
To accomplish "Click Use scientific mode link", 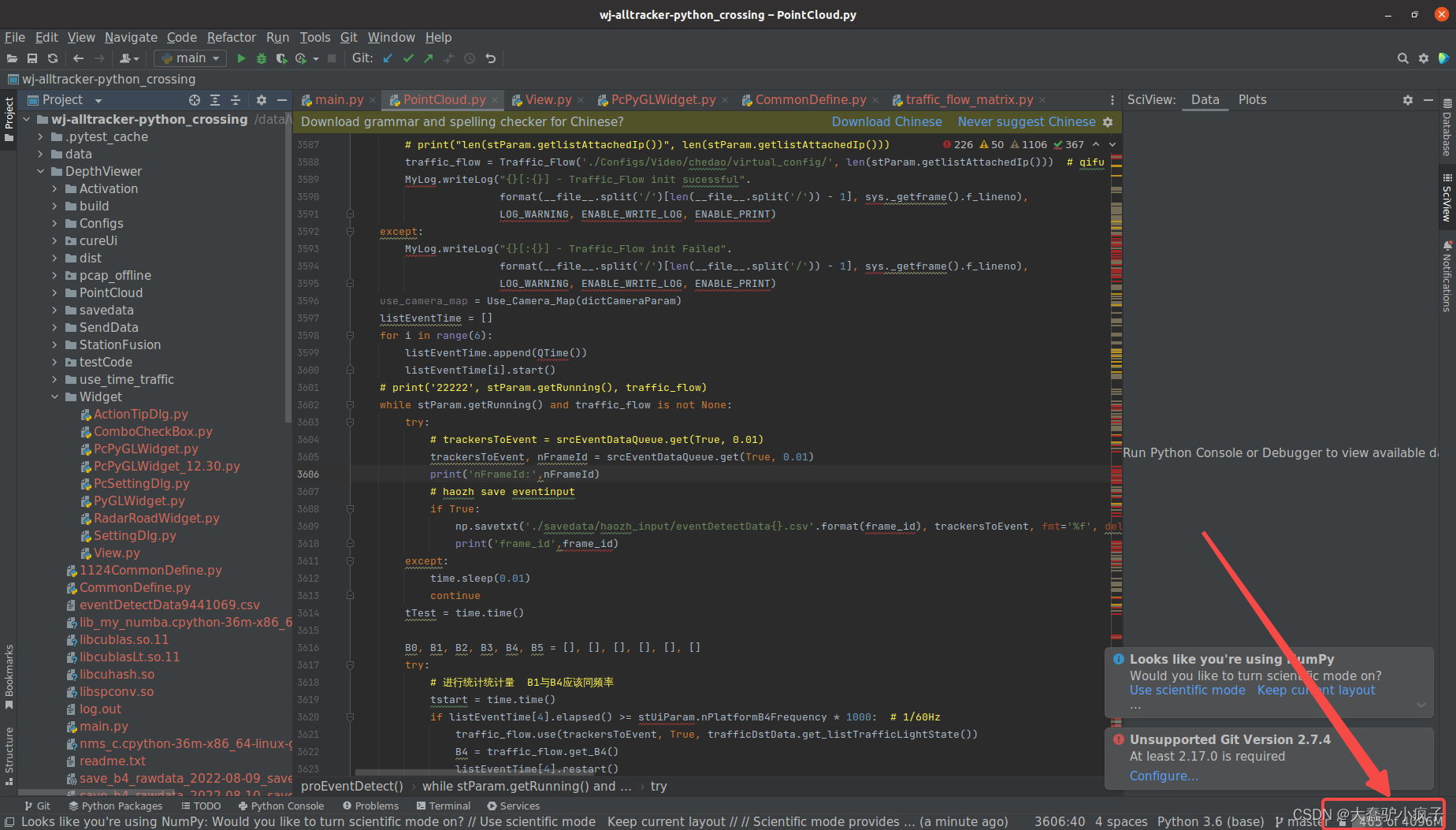I will pyautogui.click(x=1187, y=690).
